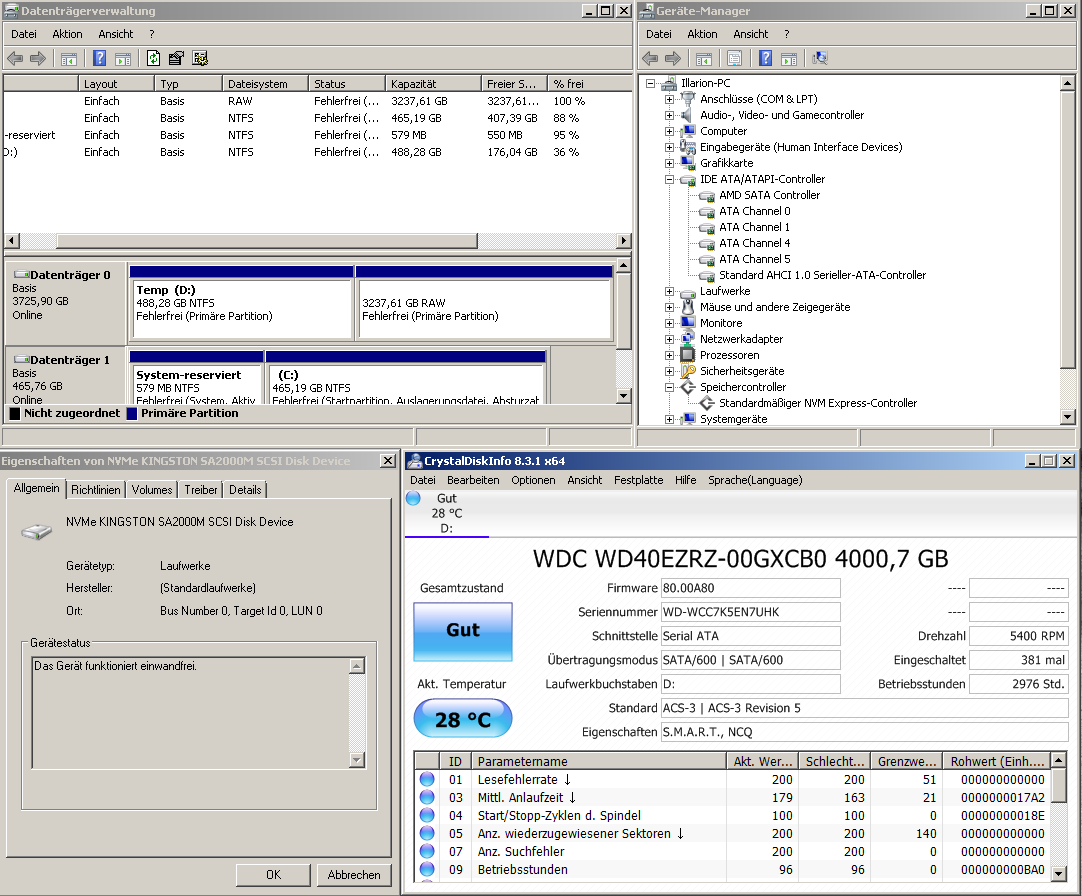Scan for hardware changes in Geräte-Manager
This screenshot has width=1082, height=896.
pyautogui.click(x=820, y=59)
